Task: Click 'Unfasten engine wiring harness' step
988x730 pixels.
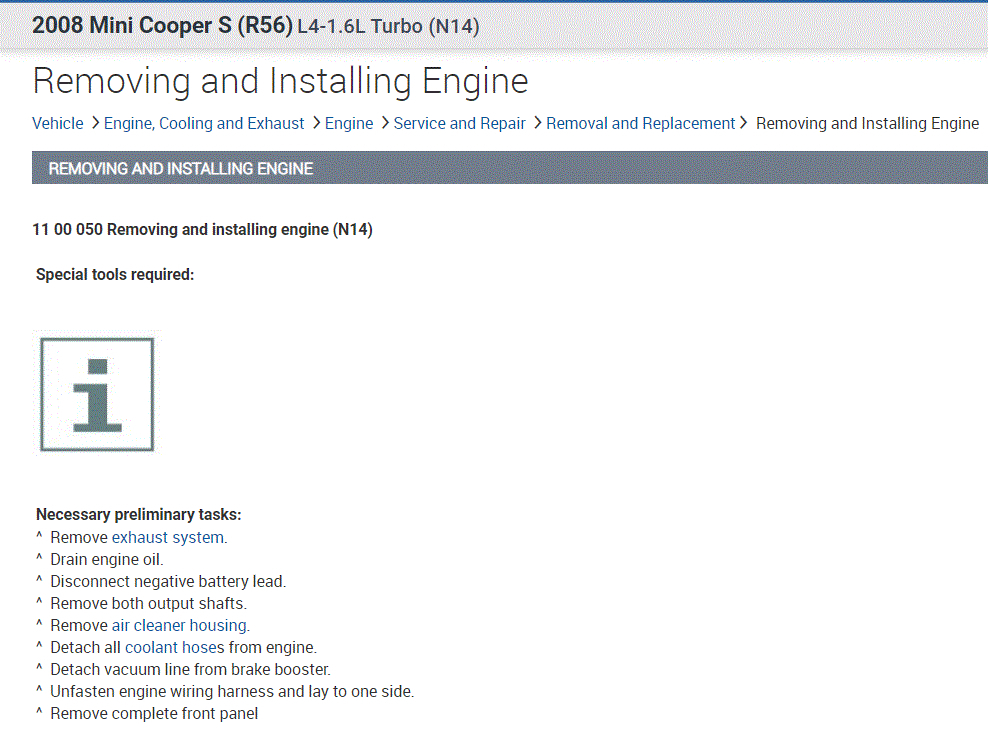Action: 232,692
